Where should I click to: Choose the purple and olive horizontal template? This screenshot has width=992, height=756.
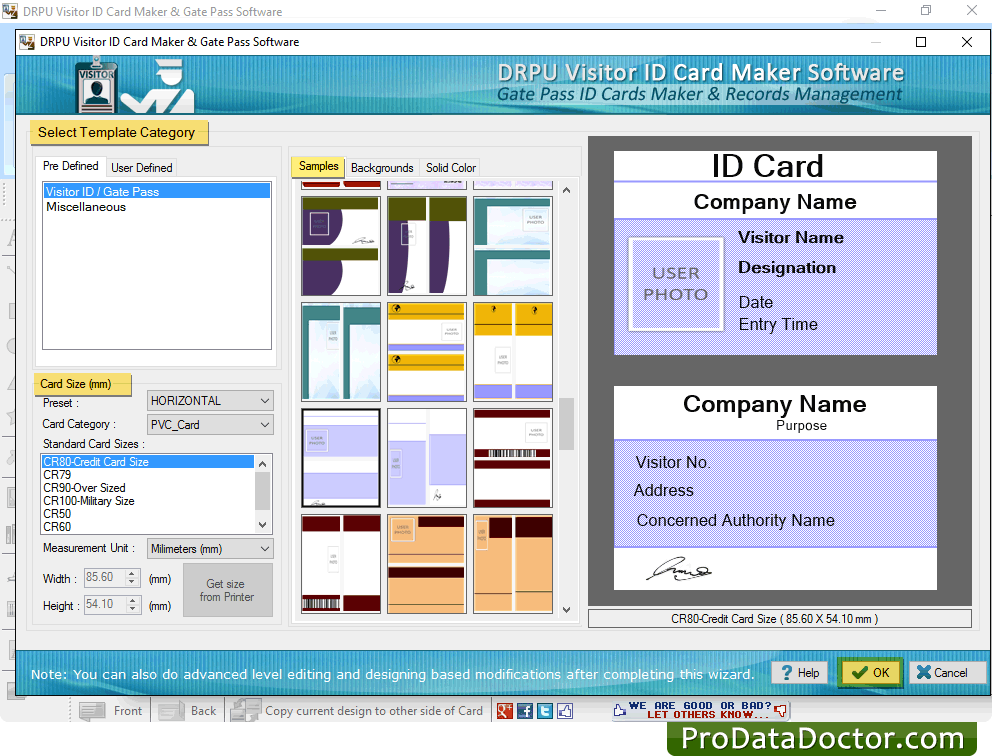[341, 246]
